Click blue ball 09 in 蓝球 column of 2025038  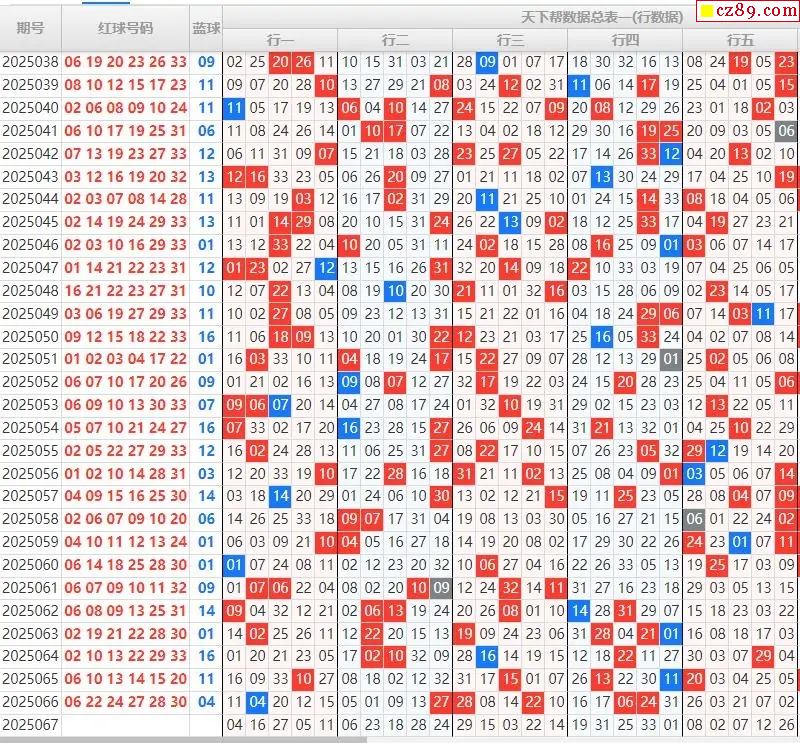point(206,62)
